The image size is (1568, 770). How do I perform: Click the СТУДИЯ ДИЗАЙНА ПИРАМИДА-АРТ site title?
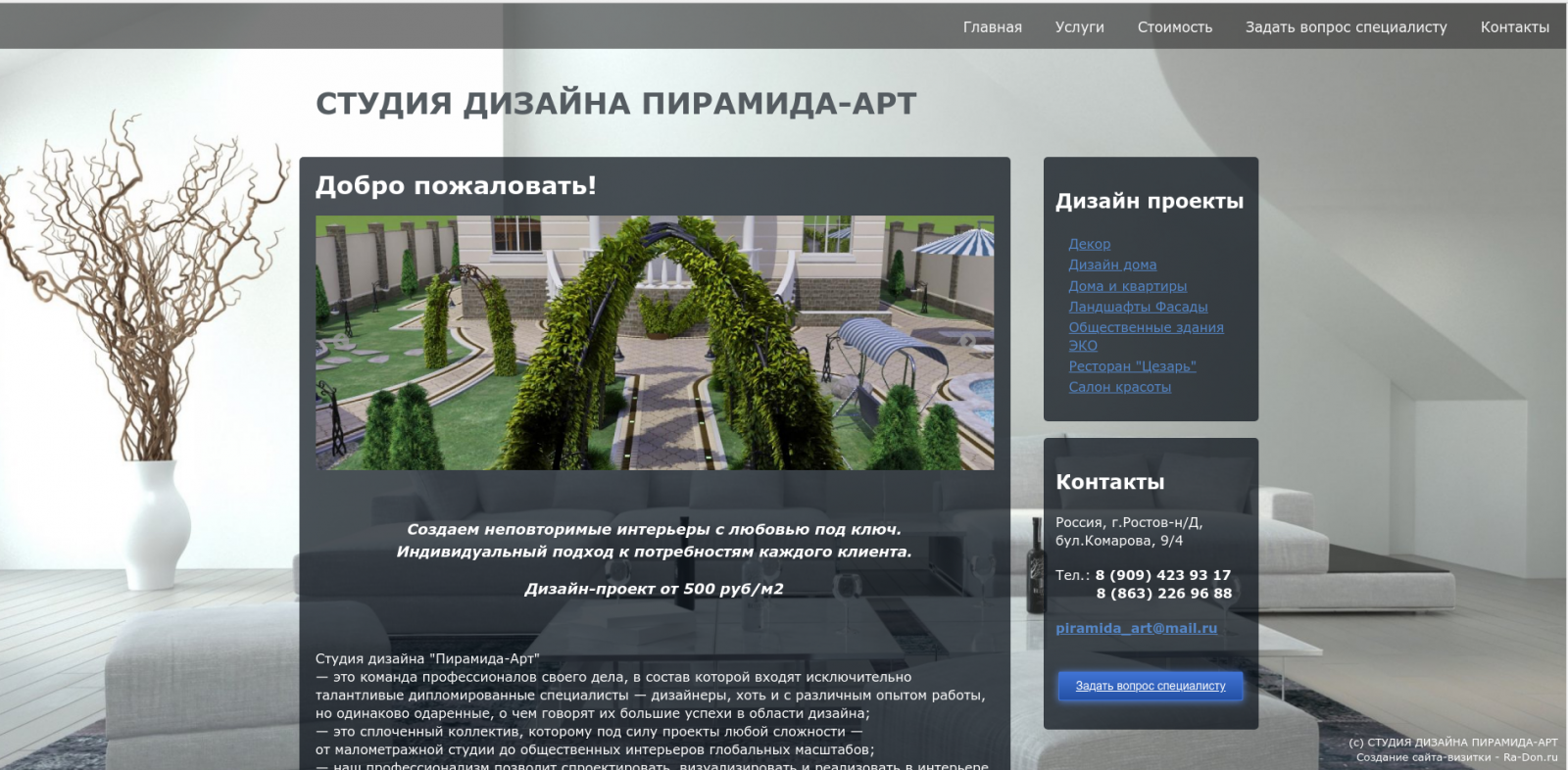pyautogui.click(x=615, y=104)
